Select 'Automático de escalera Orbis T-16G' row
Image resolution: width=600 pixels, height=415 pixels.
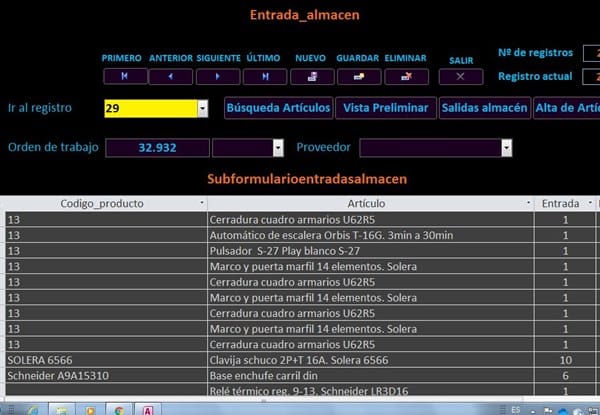tap(300, 235)
